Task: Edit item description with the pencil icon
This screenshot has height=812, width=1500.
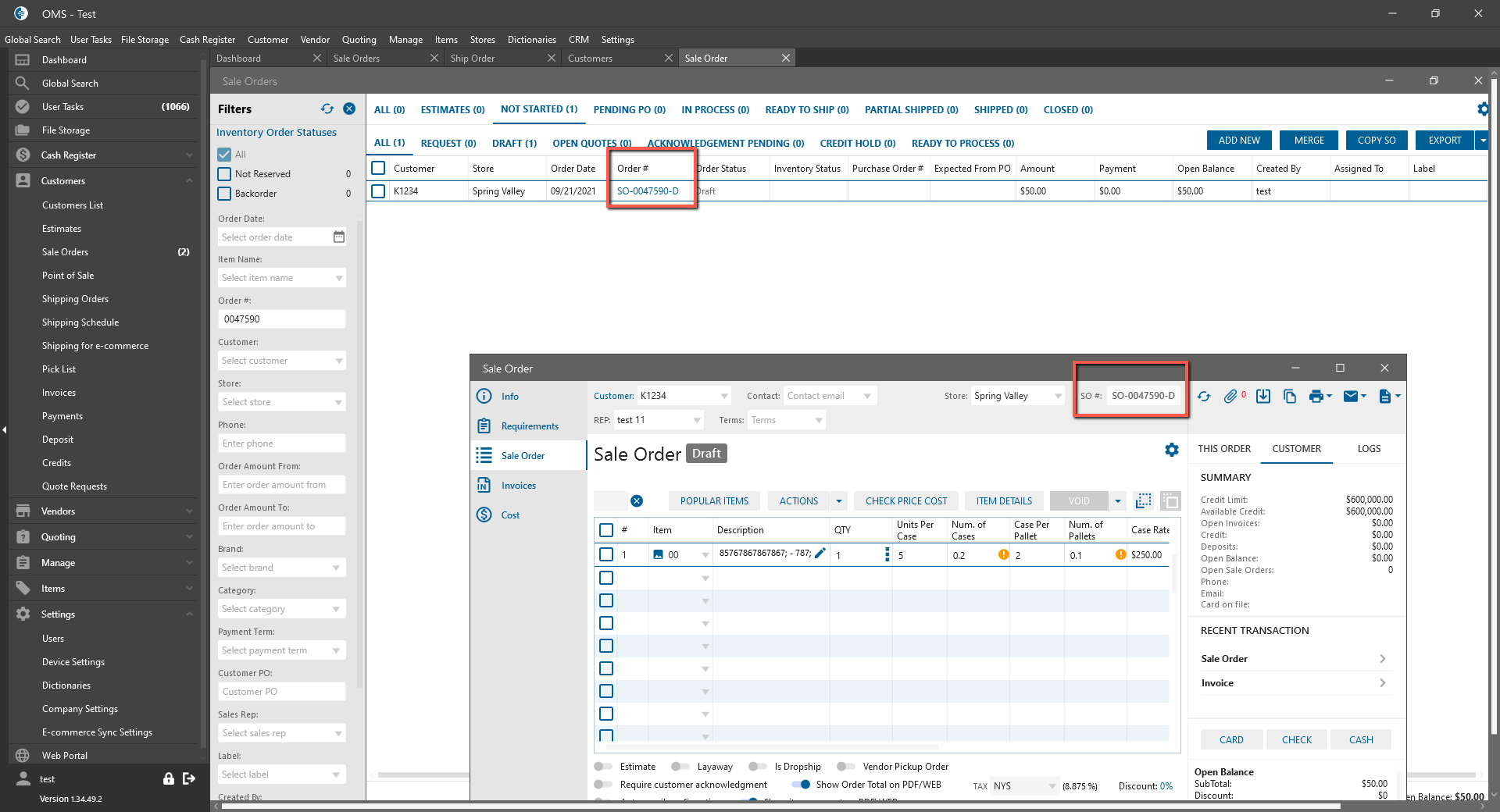Action: coord(820,554)
